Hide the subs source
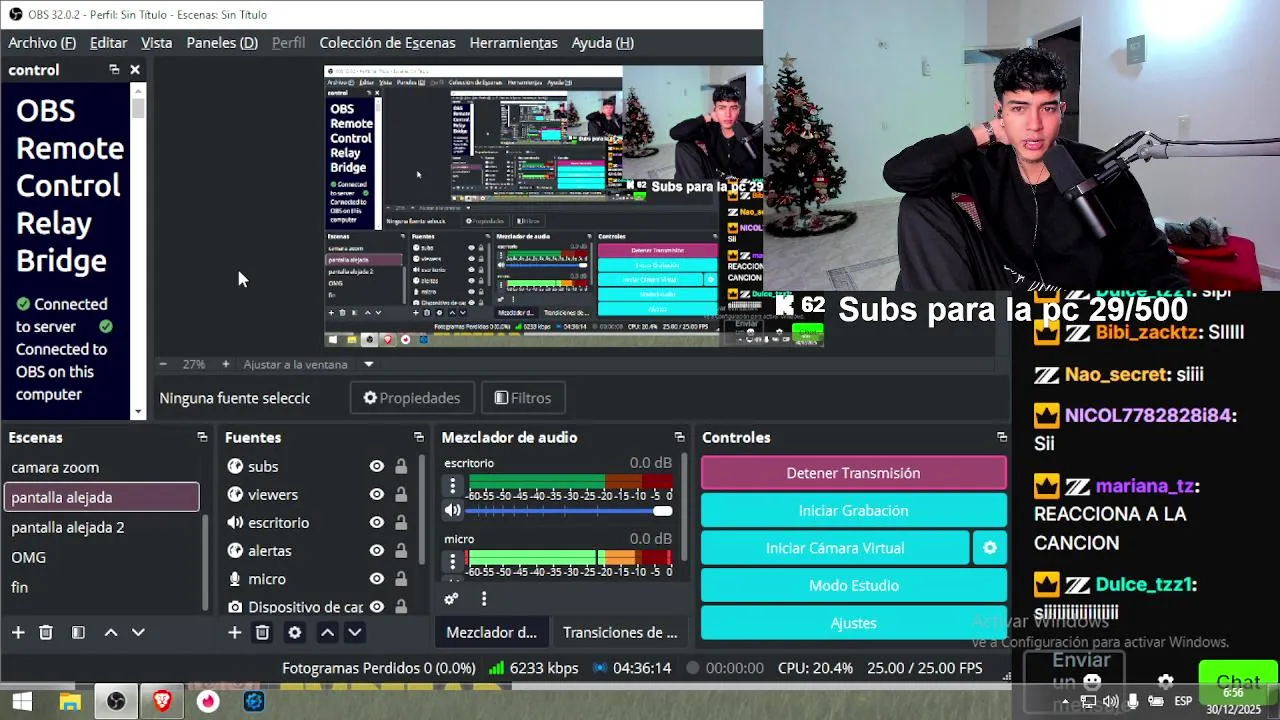The width and height of the screenshot is (1280, 720). 377,466
